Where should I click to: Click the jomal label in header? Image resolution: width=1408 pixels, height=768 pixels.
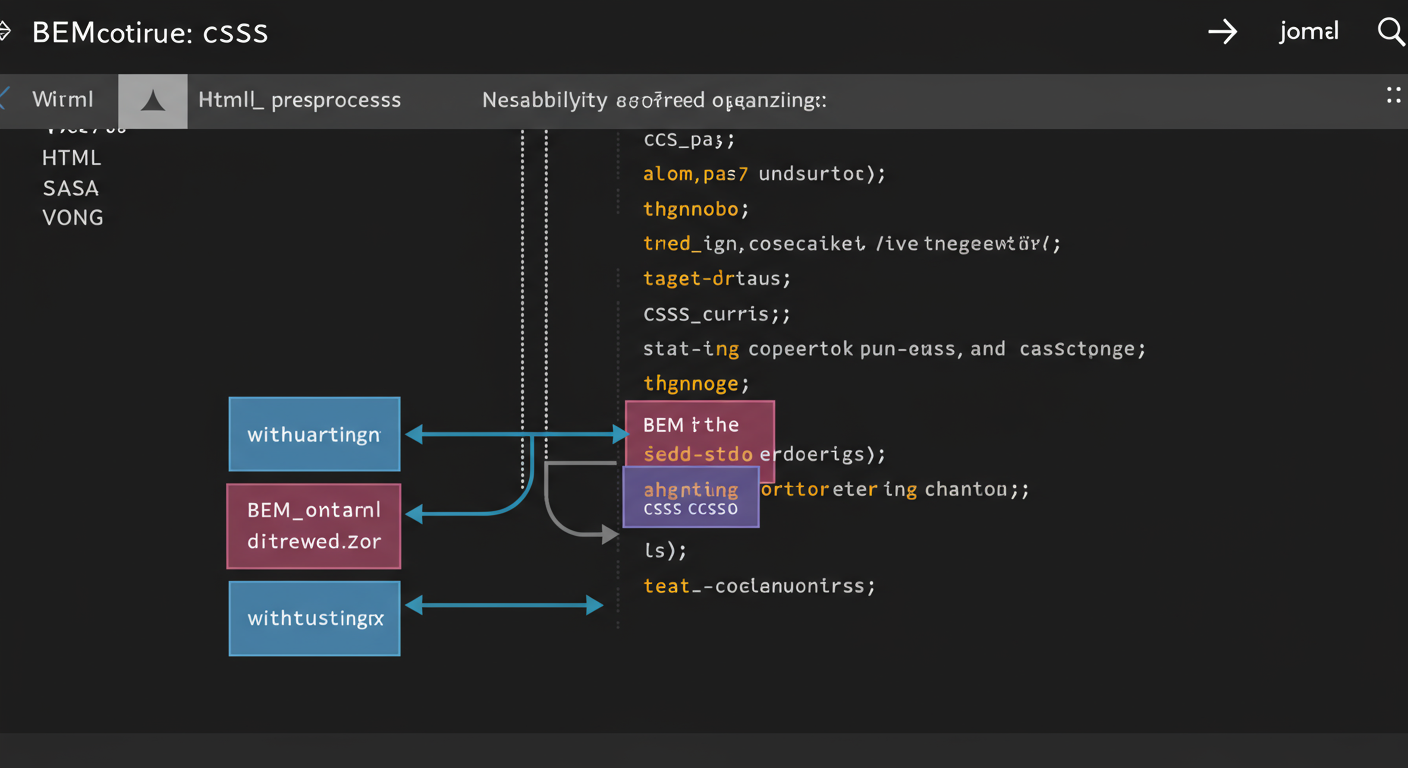point(1308,32)
